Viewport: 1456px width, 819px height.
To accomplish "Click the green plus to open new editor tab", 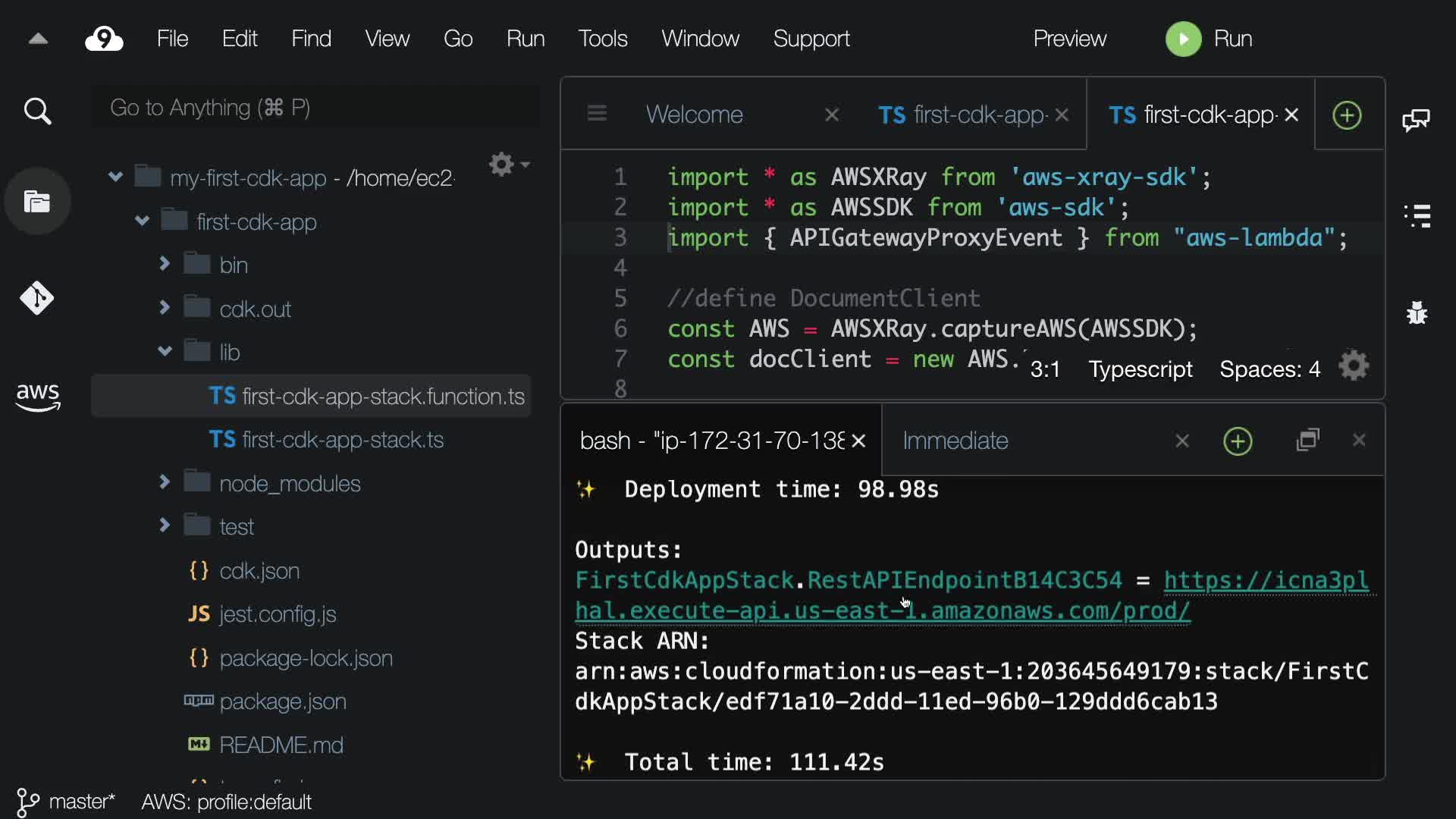I will click(x=1347, y=115).
